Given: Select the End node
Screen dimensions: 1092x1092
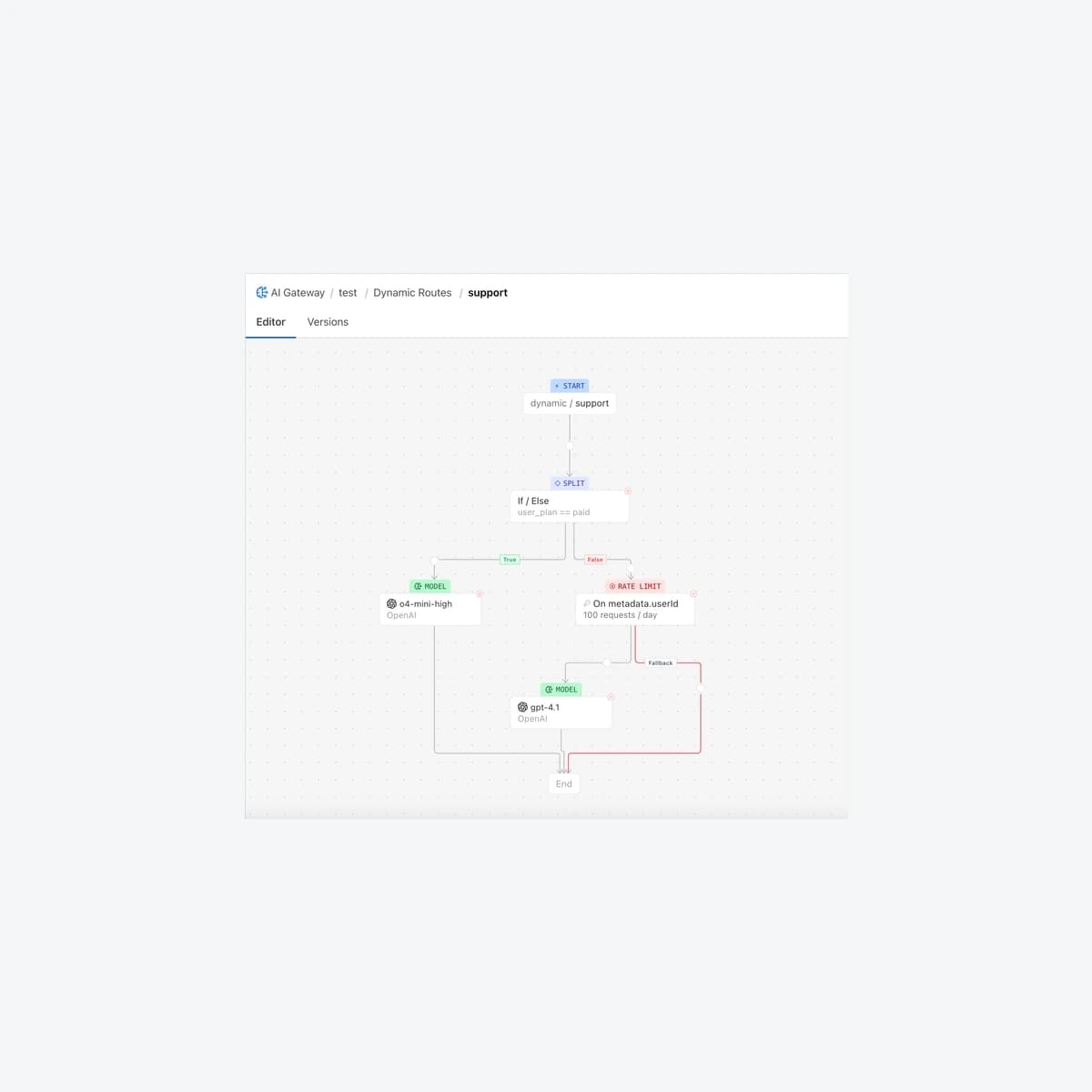Looking at the screenshot, I should coord(564,784).
